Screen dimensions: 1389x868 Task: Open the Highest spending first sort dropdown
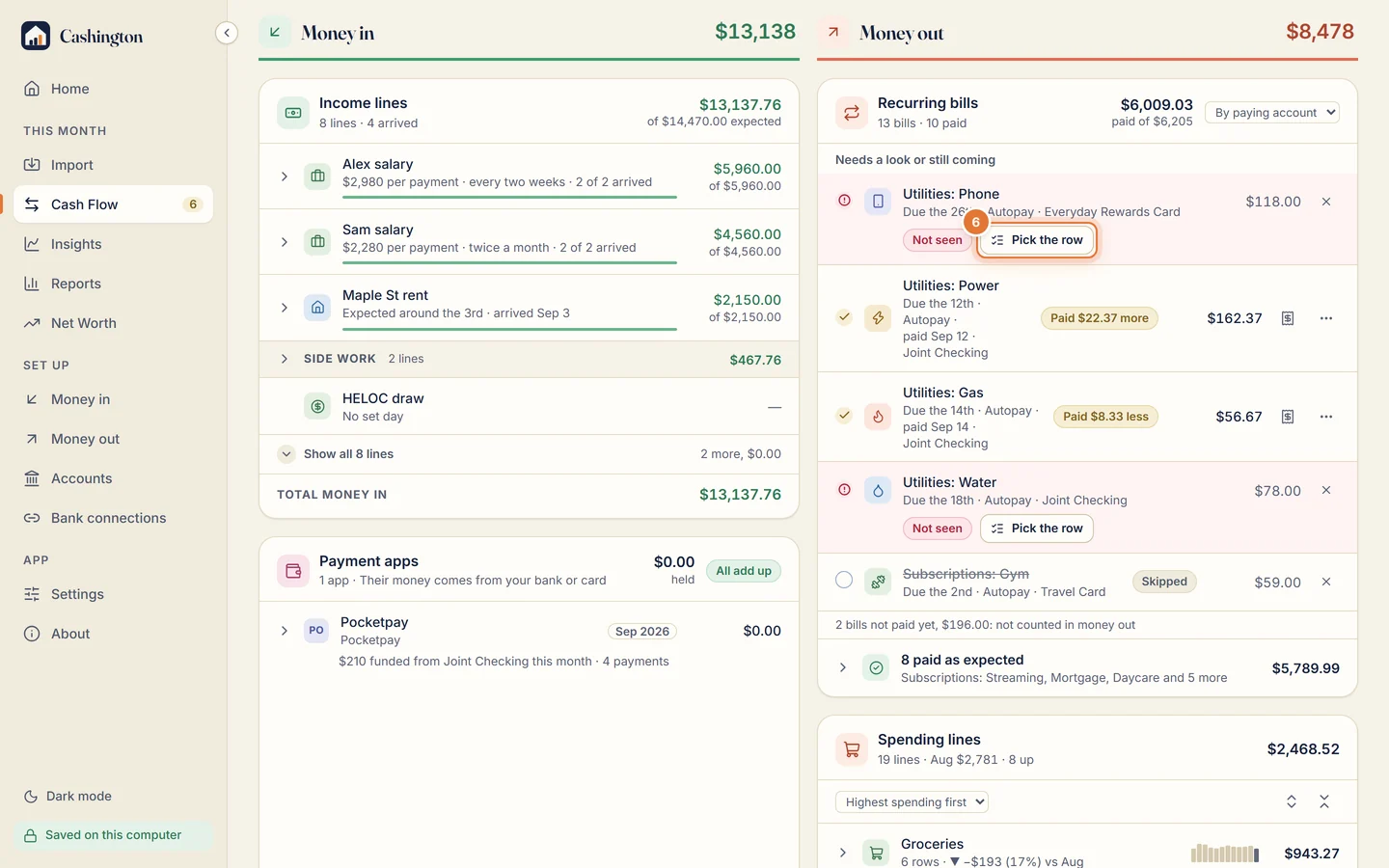tap(912, 801)
